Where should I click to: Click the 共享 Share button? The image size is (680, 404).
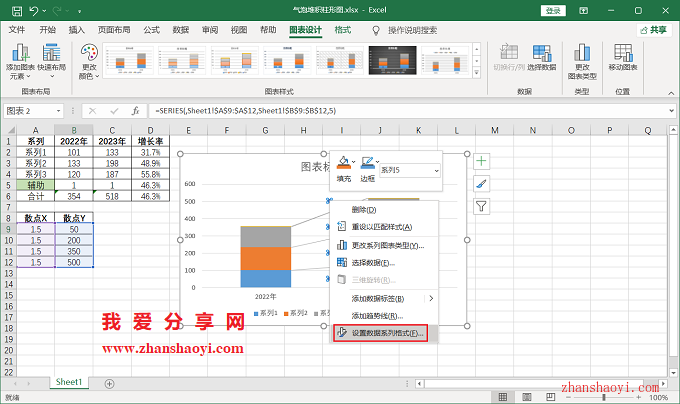(x=654, y=30)
